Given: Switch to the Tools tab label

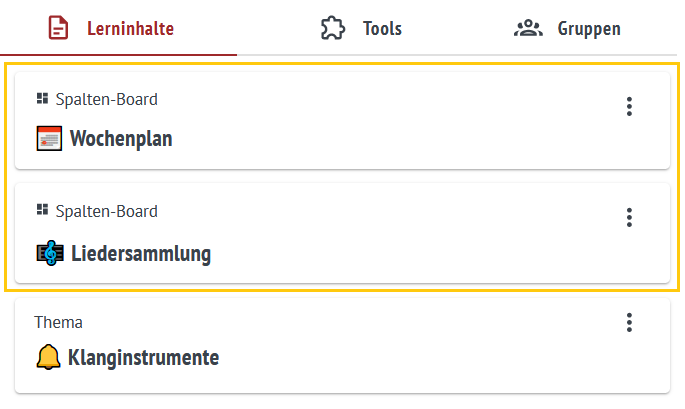Looking at the screenshot, I should pos(382,28).
